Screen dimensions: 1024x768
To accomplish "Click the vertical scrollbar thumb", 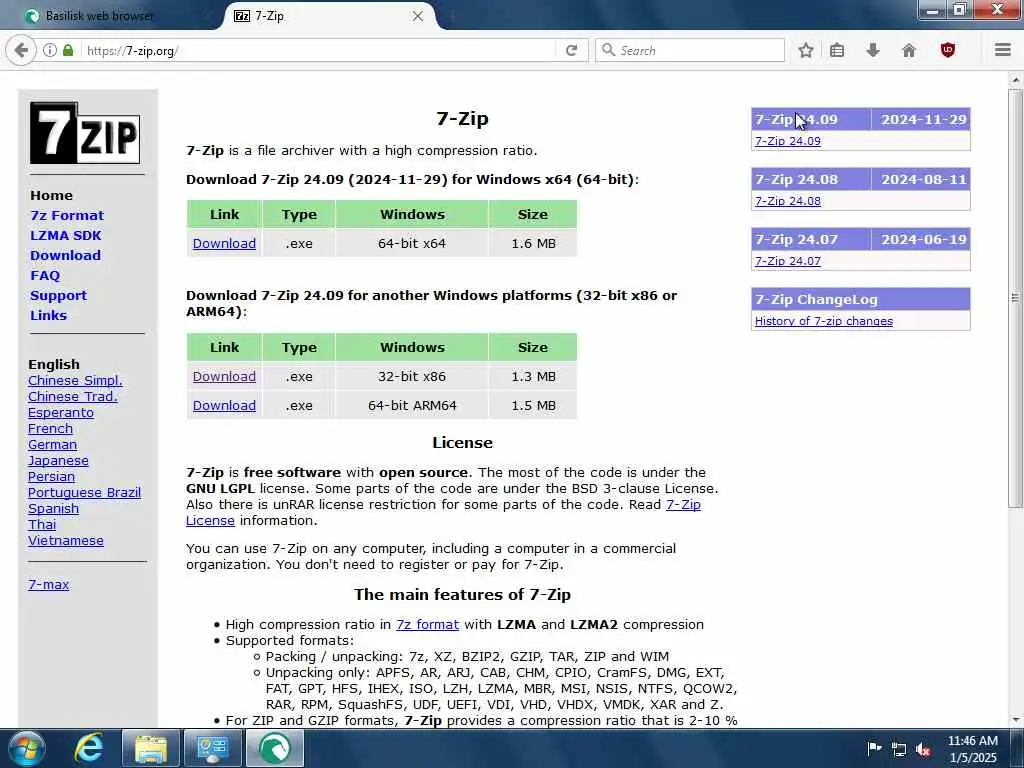I will 1015,298.
